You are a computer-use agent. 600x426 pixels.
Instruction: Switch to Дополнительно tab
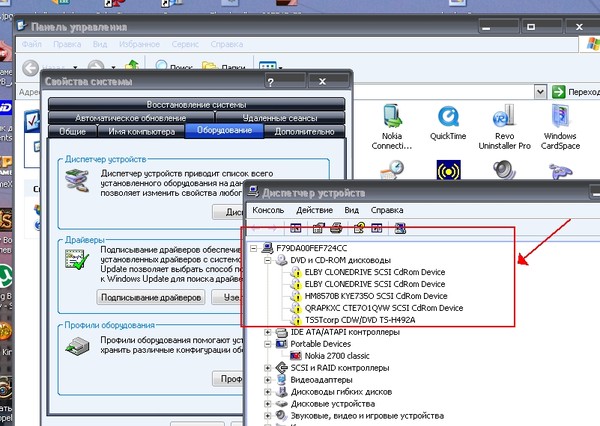(305, 131)
